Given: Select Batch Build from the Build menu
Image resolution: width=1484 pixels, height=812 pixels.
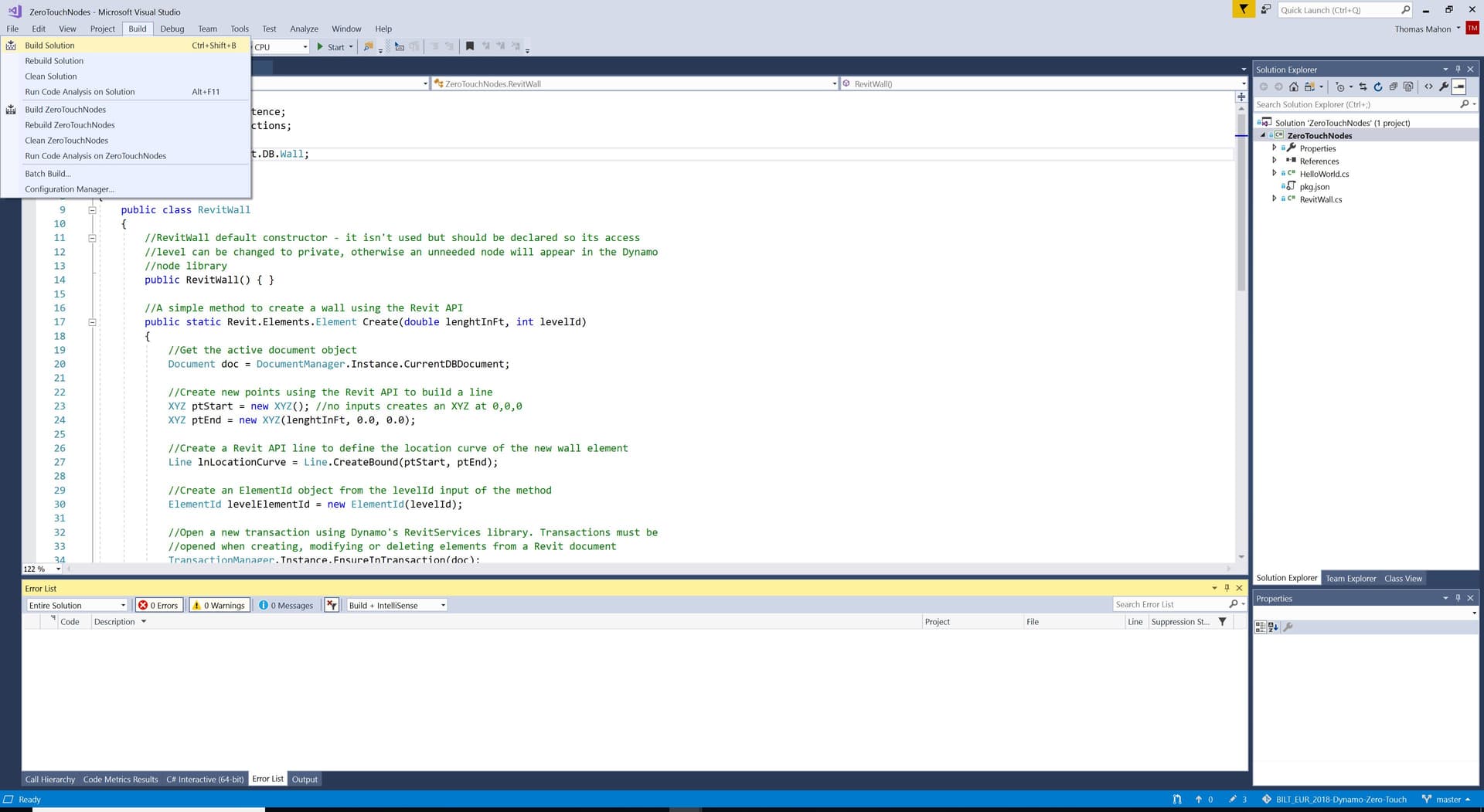Looking at the screenshot, I should click(x=47, y=173).
